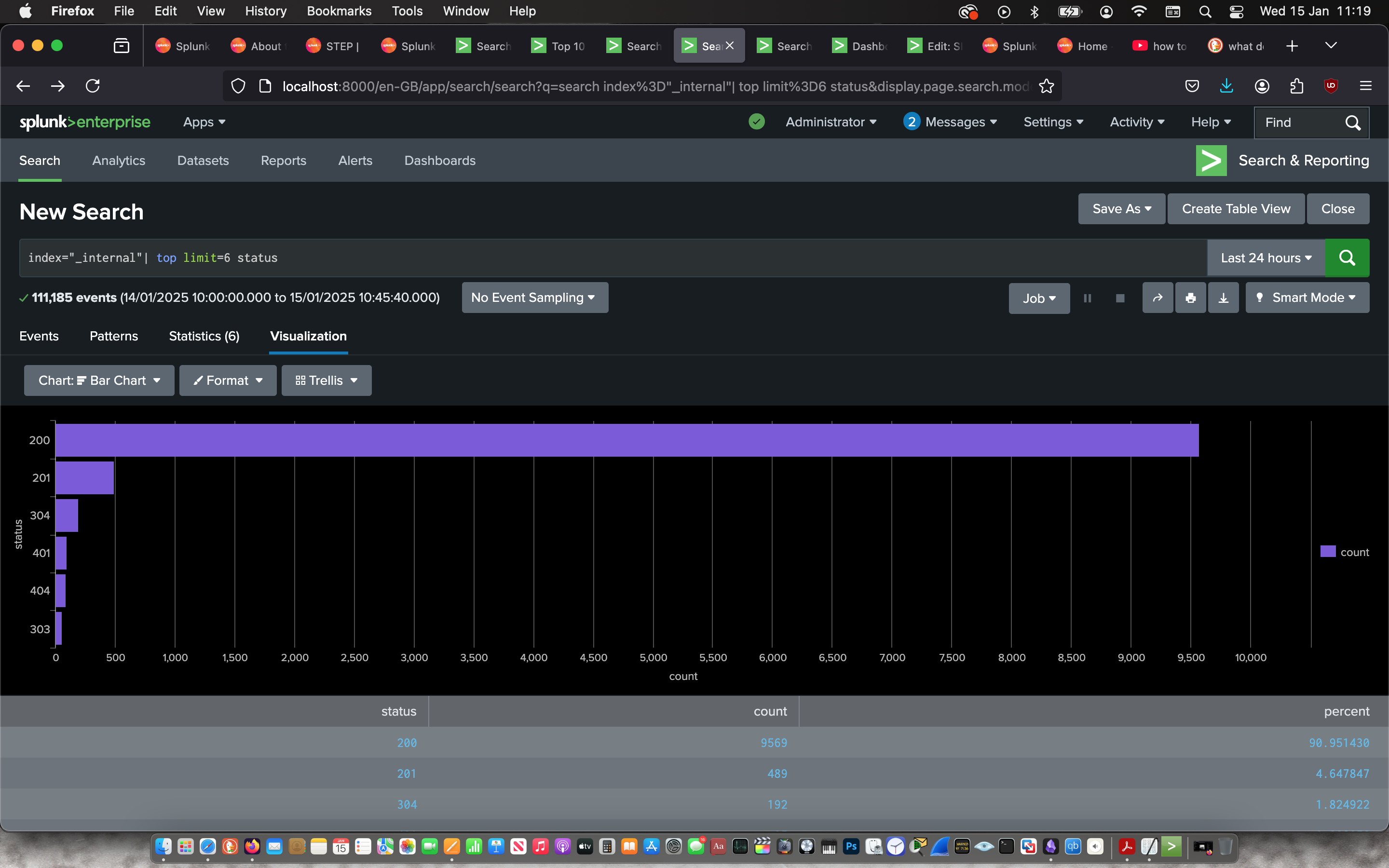Click the export download results icon
The image size is (1389, 868).
pyautogui.click(x=1223, y=298)
